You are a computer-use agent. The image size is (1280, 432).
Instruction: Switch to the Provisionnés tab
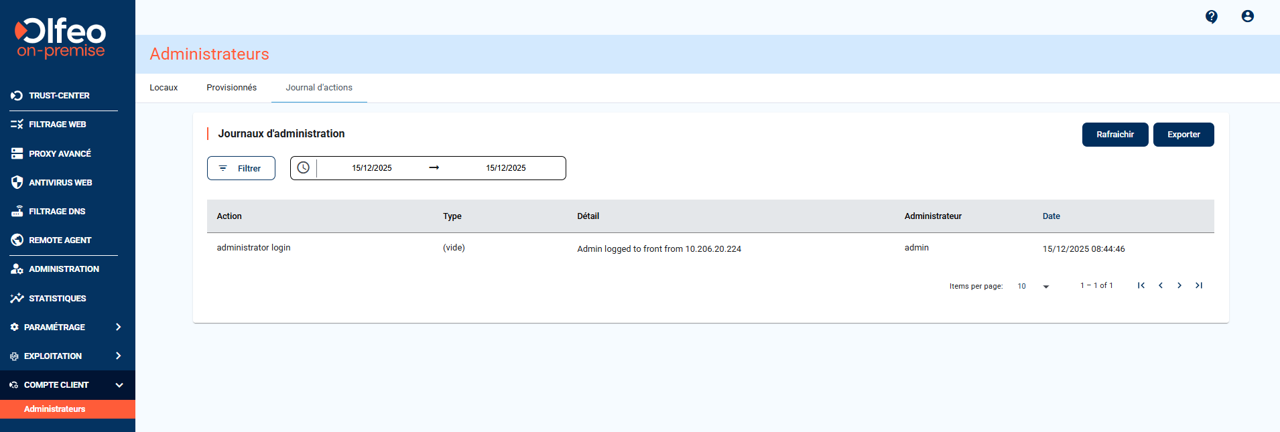[232, 88]
